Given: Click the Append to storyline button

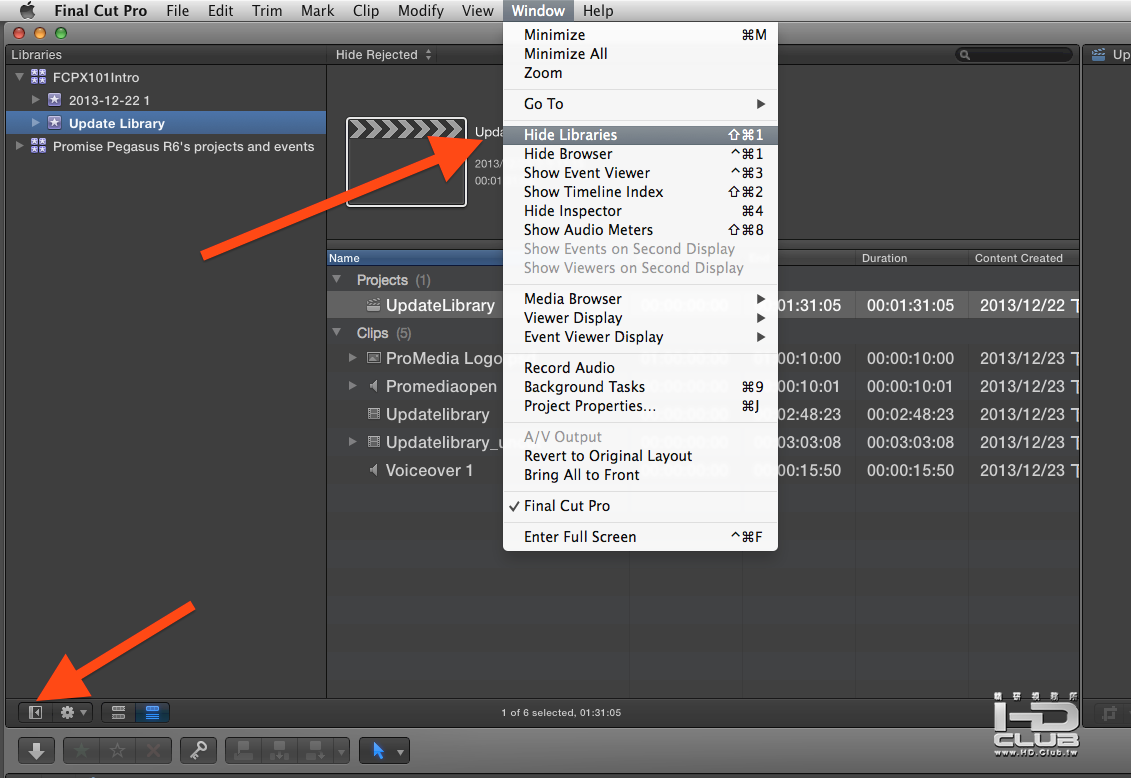Looking at the screenshot, I should (x=315, y=751).
